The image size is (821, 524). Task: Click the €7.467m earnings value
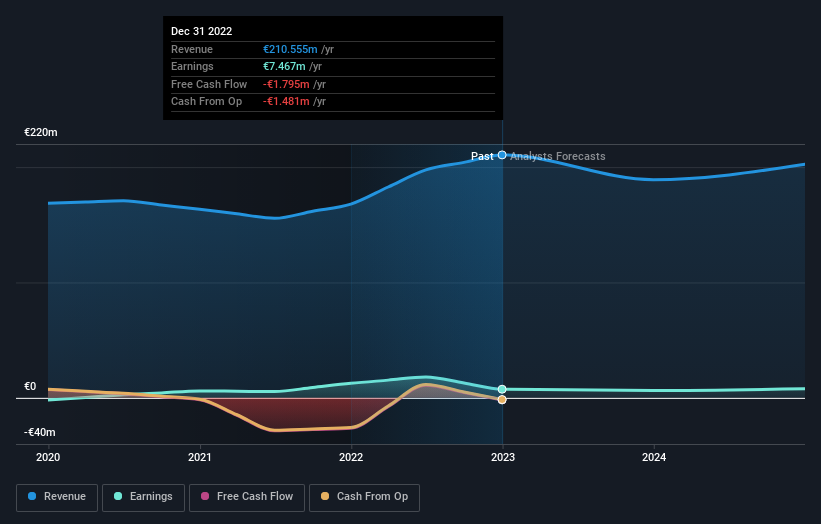point(284,66)
